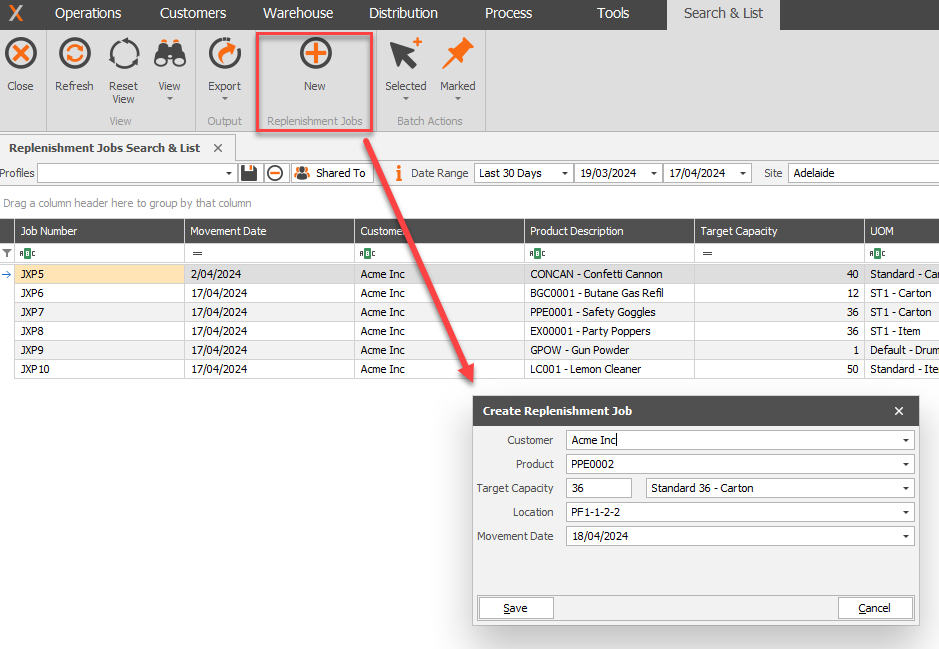939x649 pixels.
Task: Open the Marked pin icon
Action: [458, 54]
